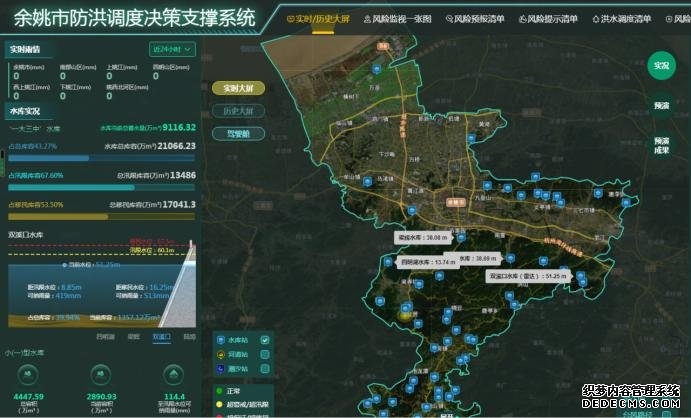Toggle the 水库站 layer checkbox
The image size is (691, 418).
[265, 340]
